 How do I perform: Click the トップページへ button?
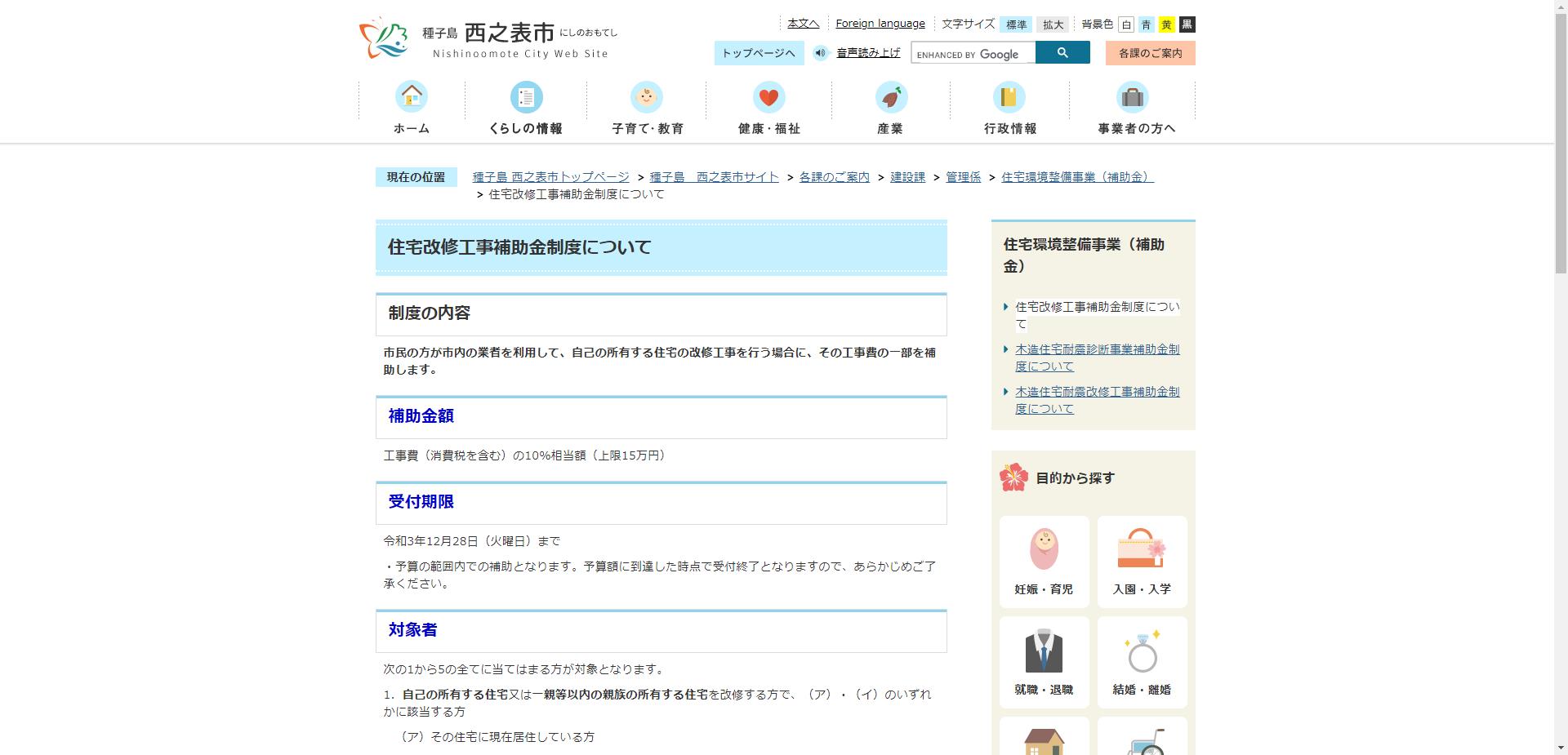(758, 52)
